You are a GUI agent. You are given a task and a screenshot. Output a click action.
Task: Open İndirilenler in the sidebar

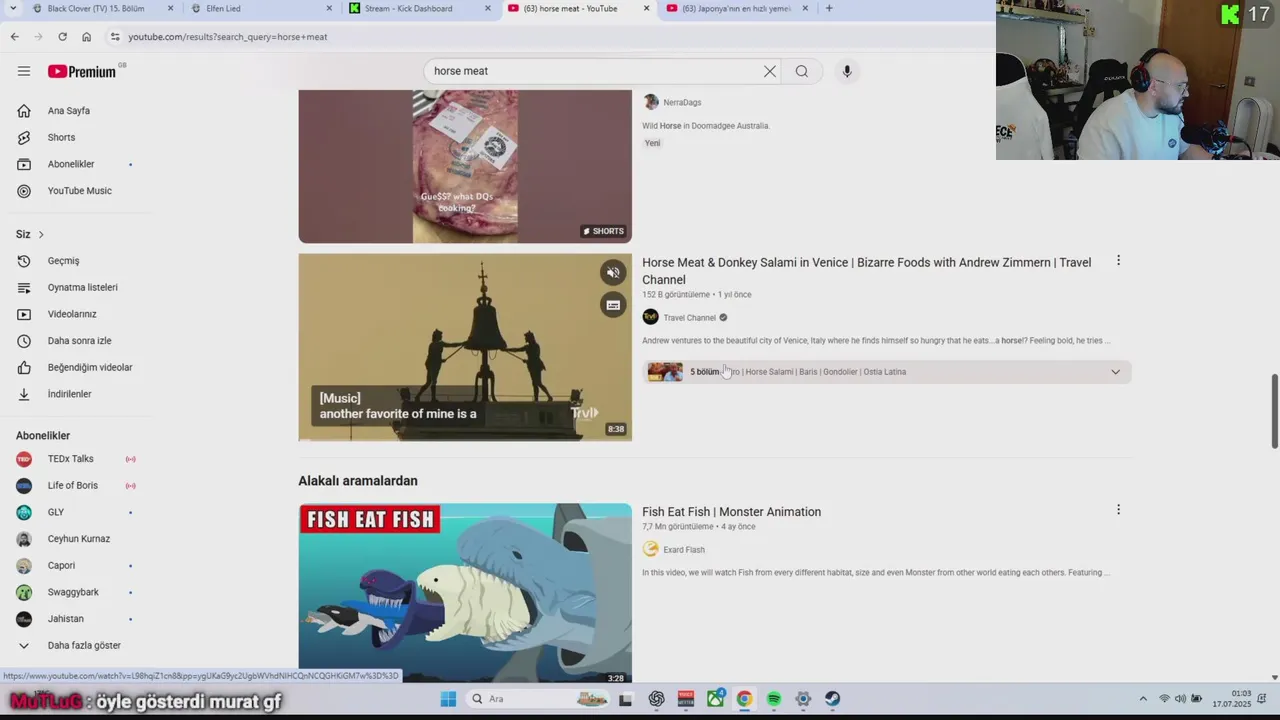point(70,394)
